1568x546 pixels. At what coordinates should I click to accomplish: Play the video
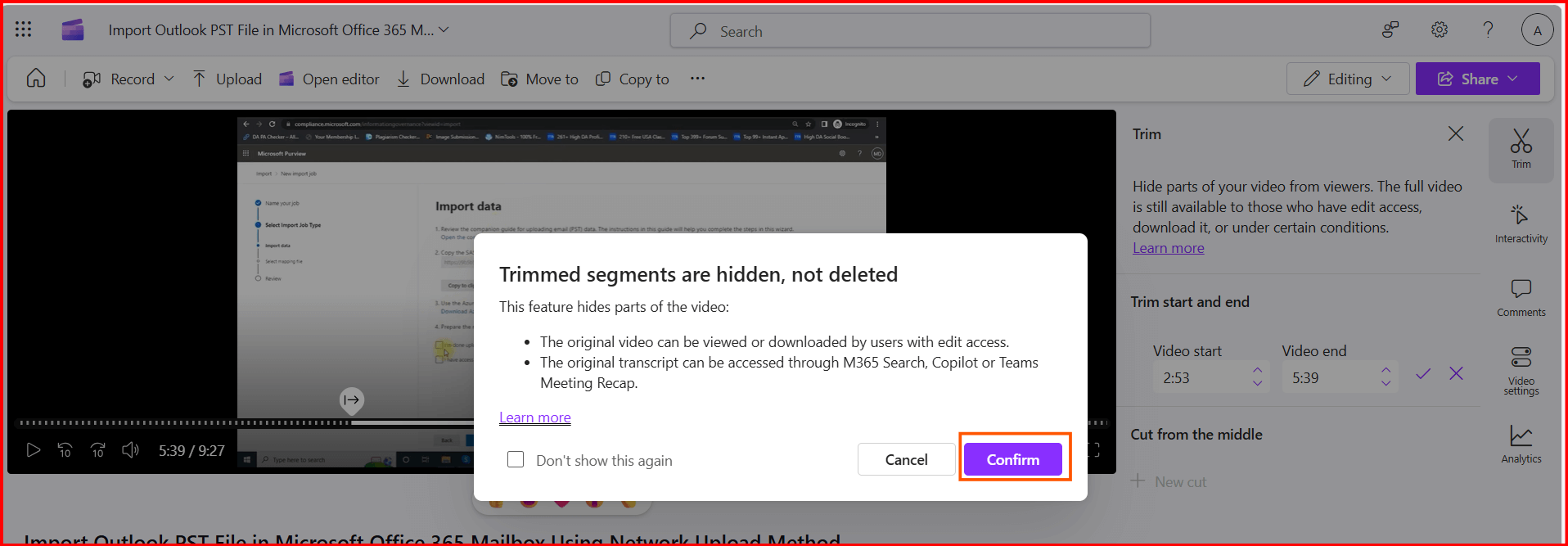click(33, 450)
